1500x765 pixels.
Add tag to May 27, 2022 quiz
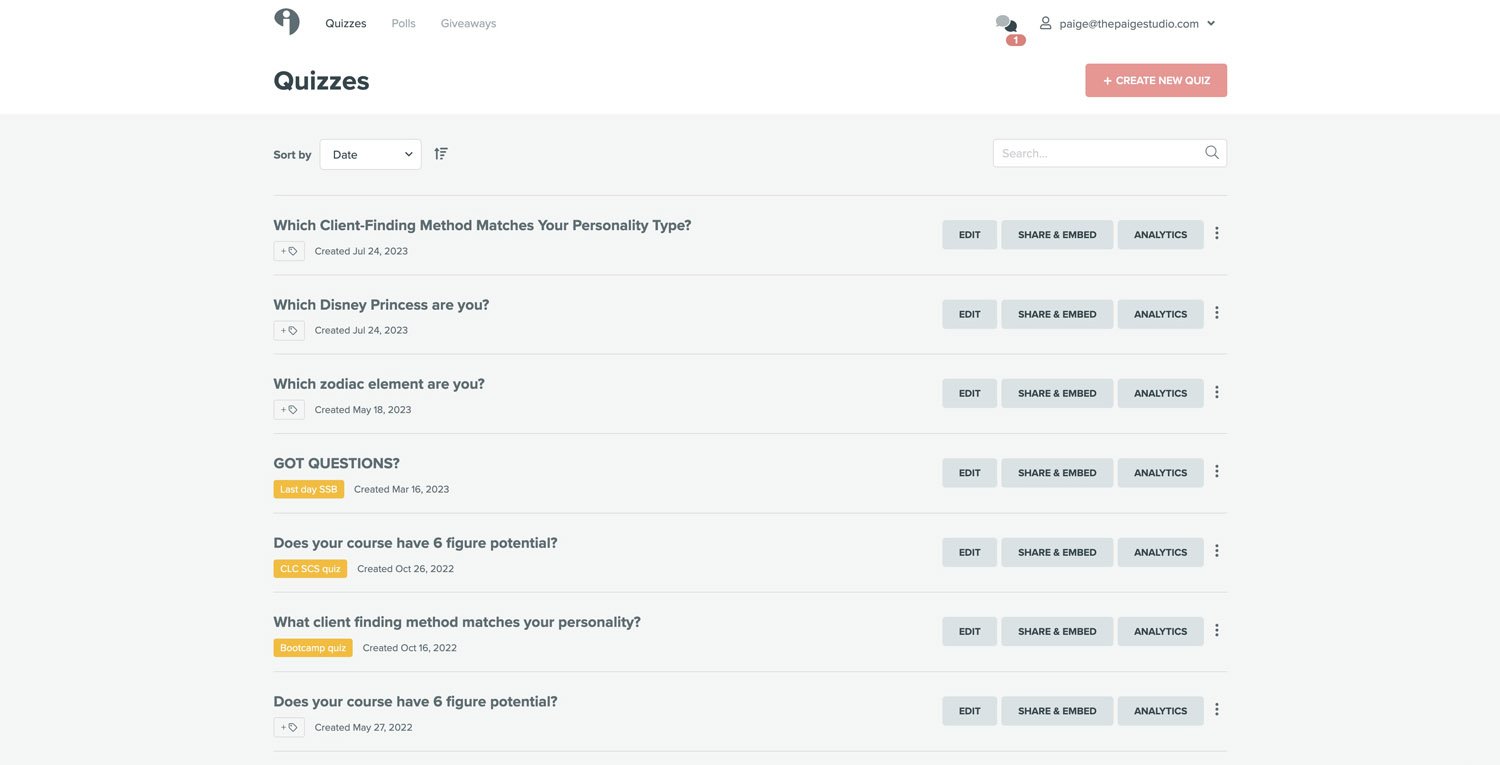pyautogui.click(x=289, y=728)
